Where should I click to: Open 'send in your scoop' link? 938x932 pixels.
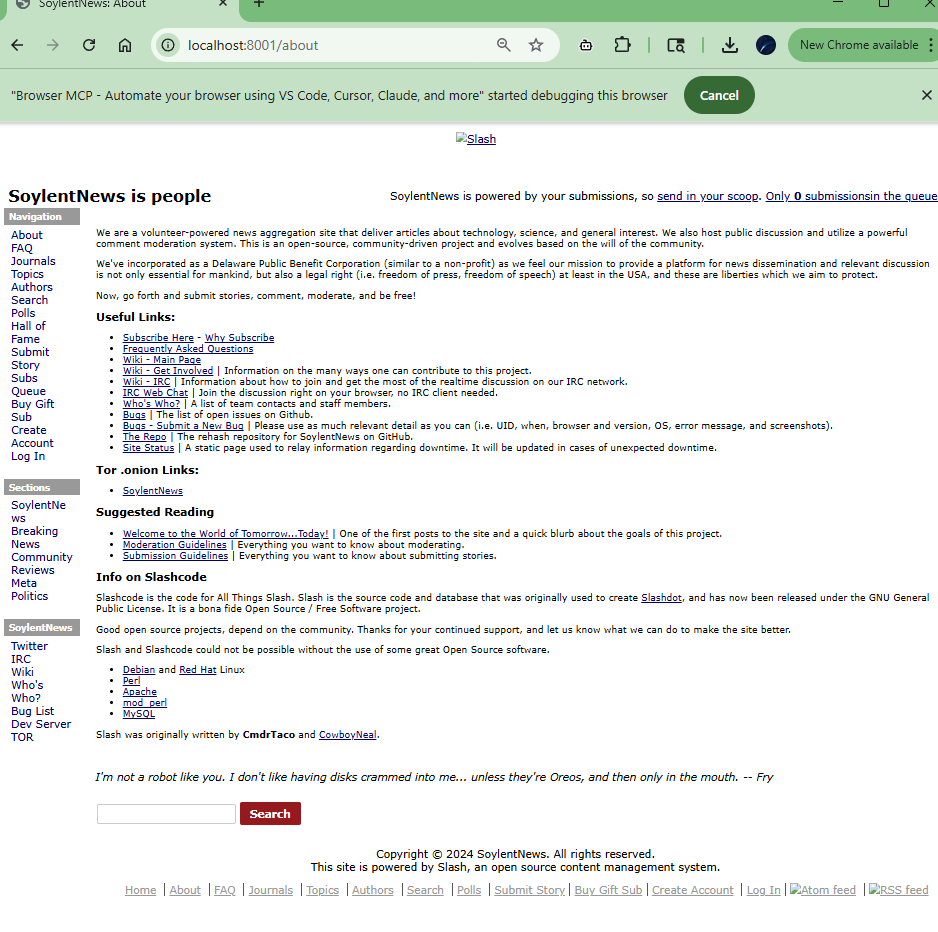tap(708, 196)
